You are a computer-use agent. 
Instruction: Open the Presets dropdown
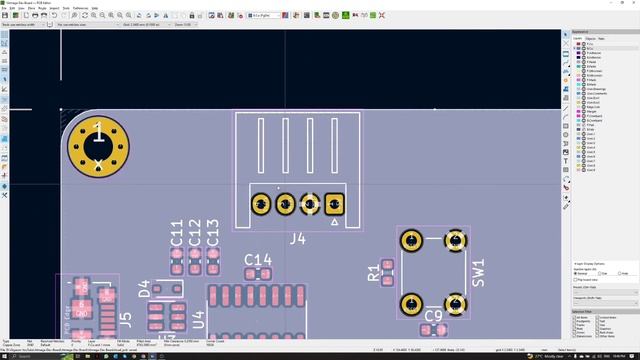605,293
